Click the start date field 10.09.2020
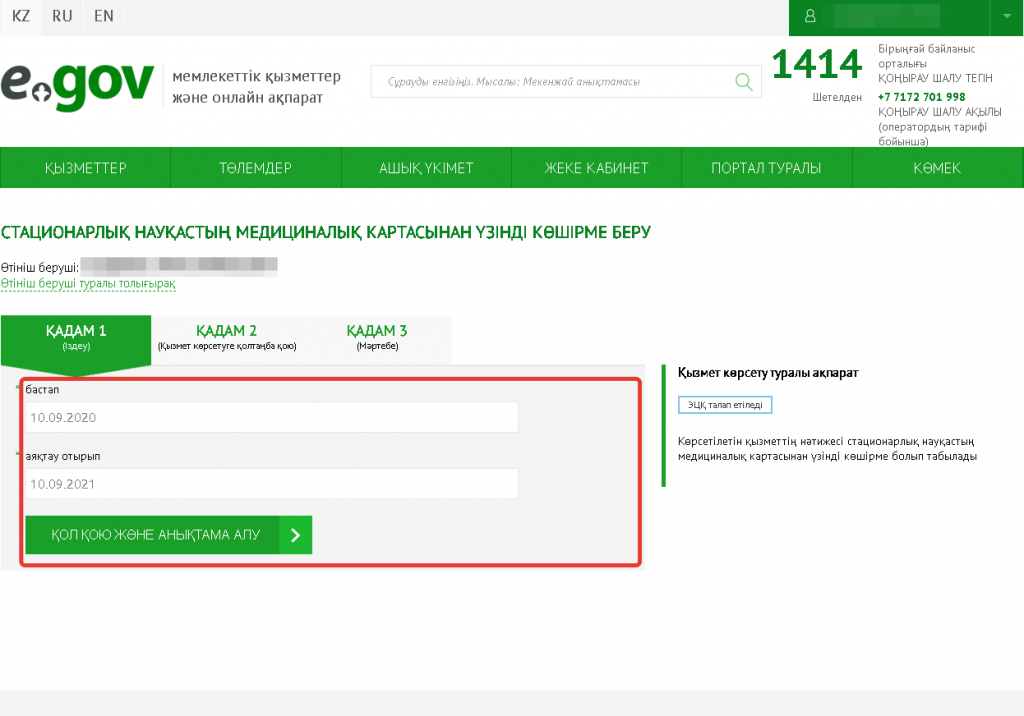The width and height of the screenshot is (1024, 716). (x=270, y=417)
